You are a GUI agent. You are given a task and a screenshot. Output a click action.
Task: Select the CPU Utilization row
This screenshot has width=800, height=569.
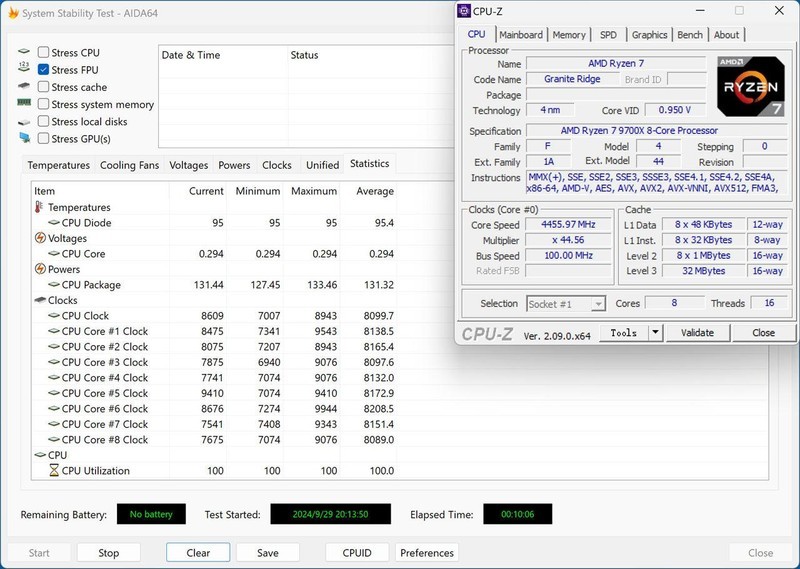pyautogui.click(x=214, y=471)
